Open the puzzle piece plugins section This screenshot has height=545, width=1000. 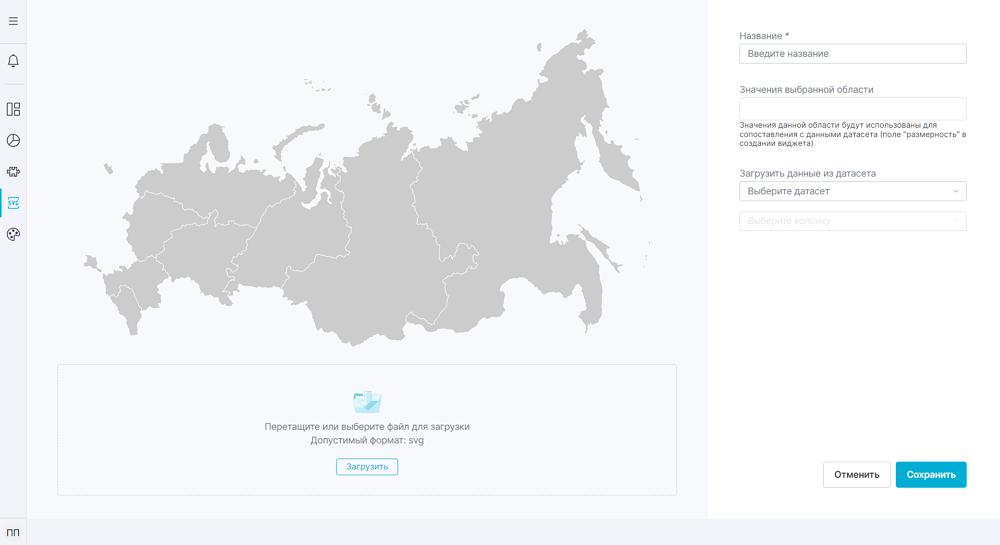click(x=13, y=172)
